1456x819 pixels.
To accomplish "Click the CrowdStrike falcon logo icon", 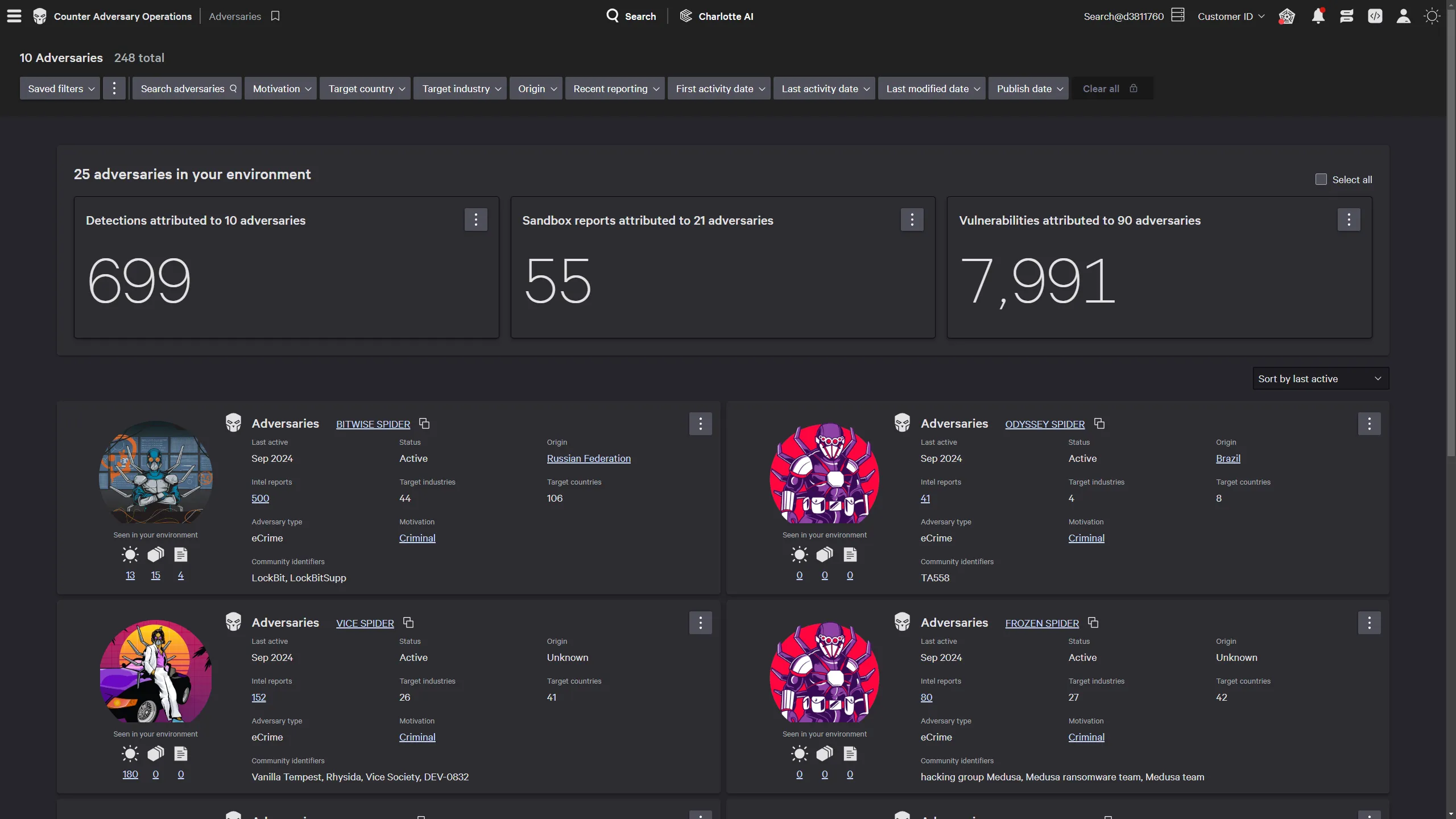I will [39, 16].
